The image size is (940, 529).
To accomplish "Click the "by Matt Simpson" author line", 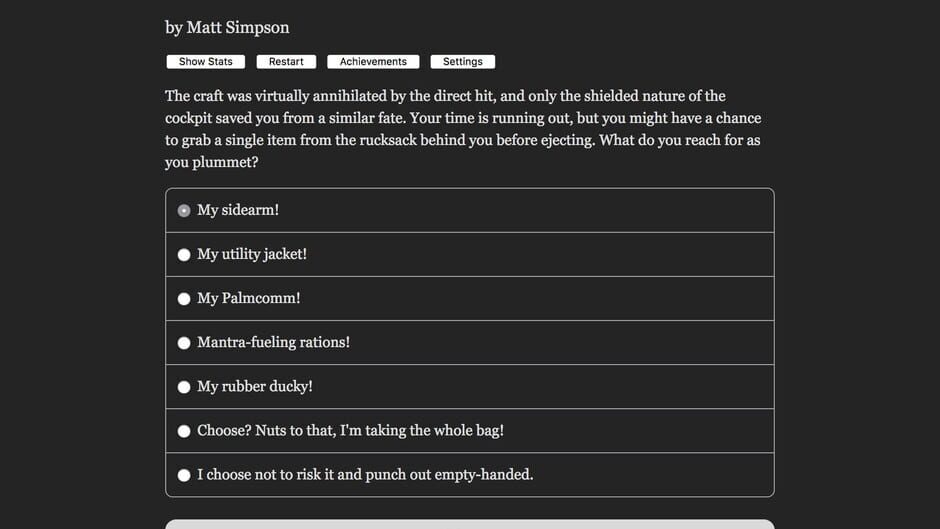I will 227,27.
